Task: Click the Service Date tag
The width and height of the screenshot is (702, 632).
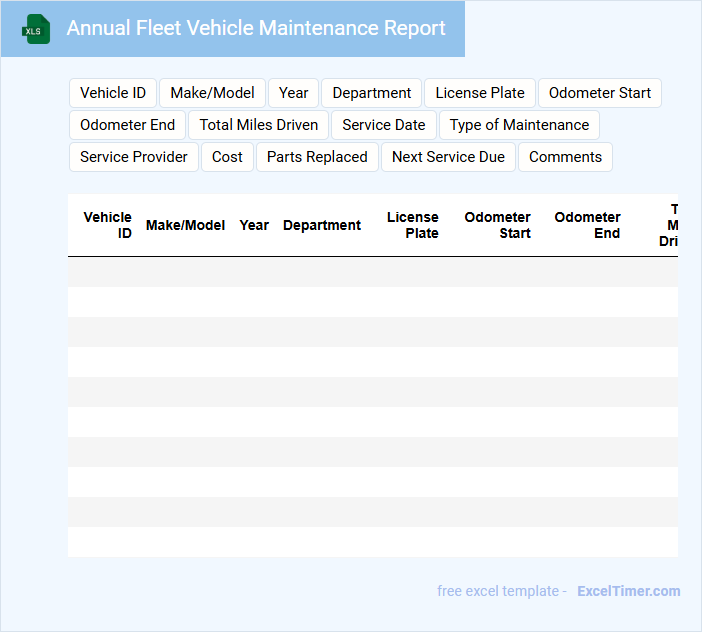Action: click(384, 125)
